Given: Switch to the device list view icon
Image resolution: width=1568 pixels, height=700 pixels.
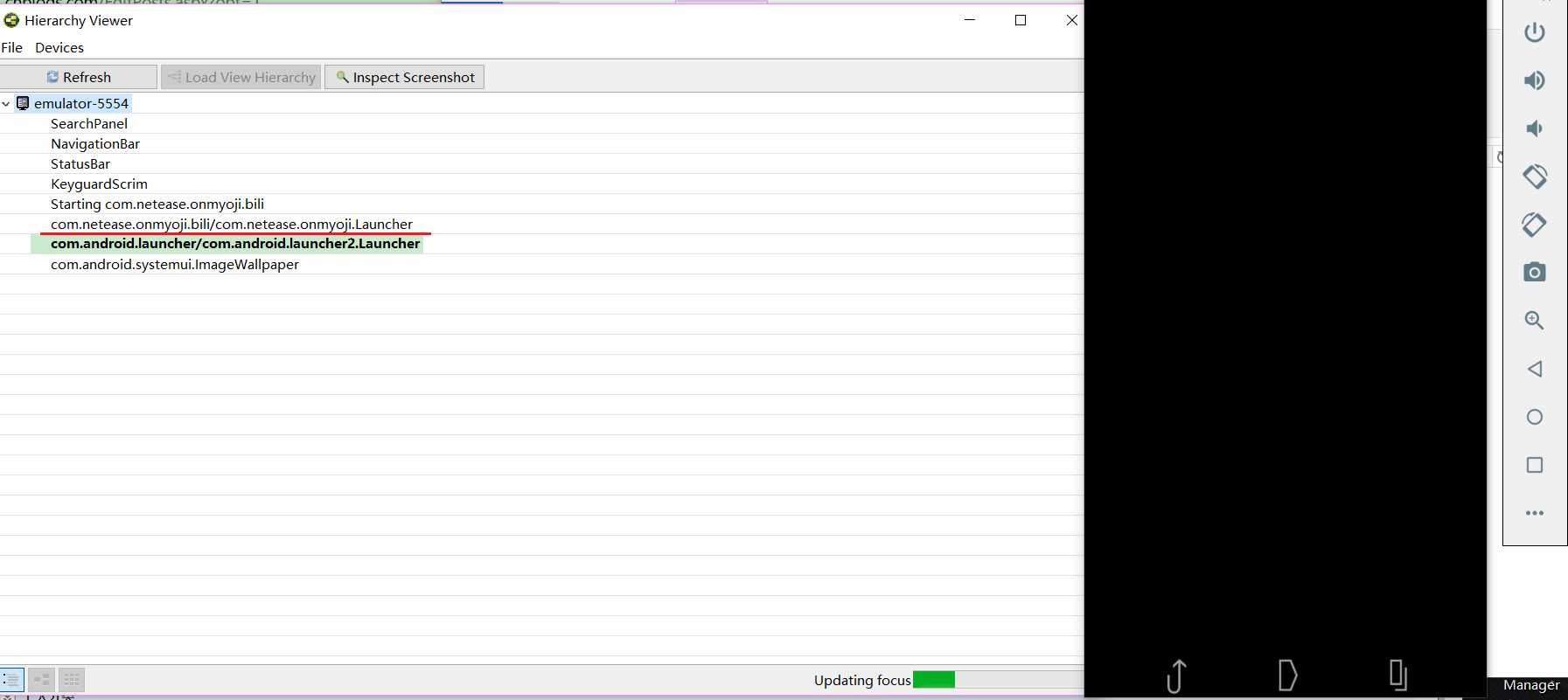Looking at the screenshot, I should [11, 679].
